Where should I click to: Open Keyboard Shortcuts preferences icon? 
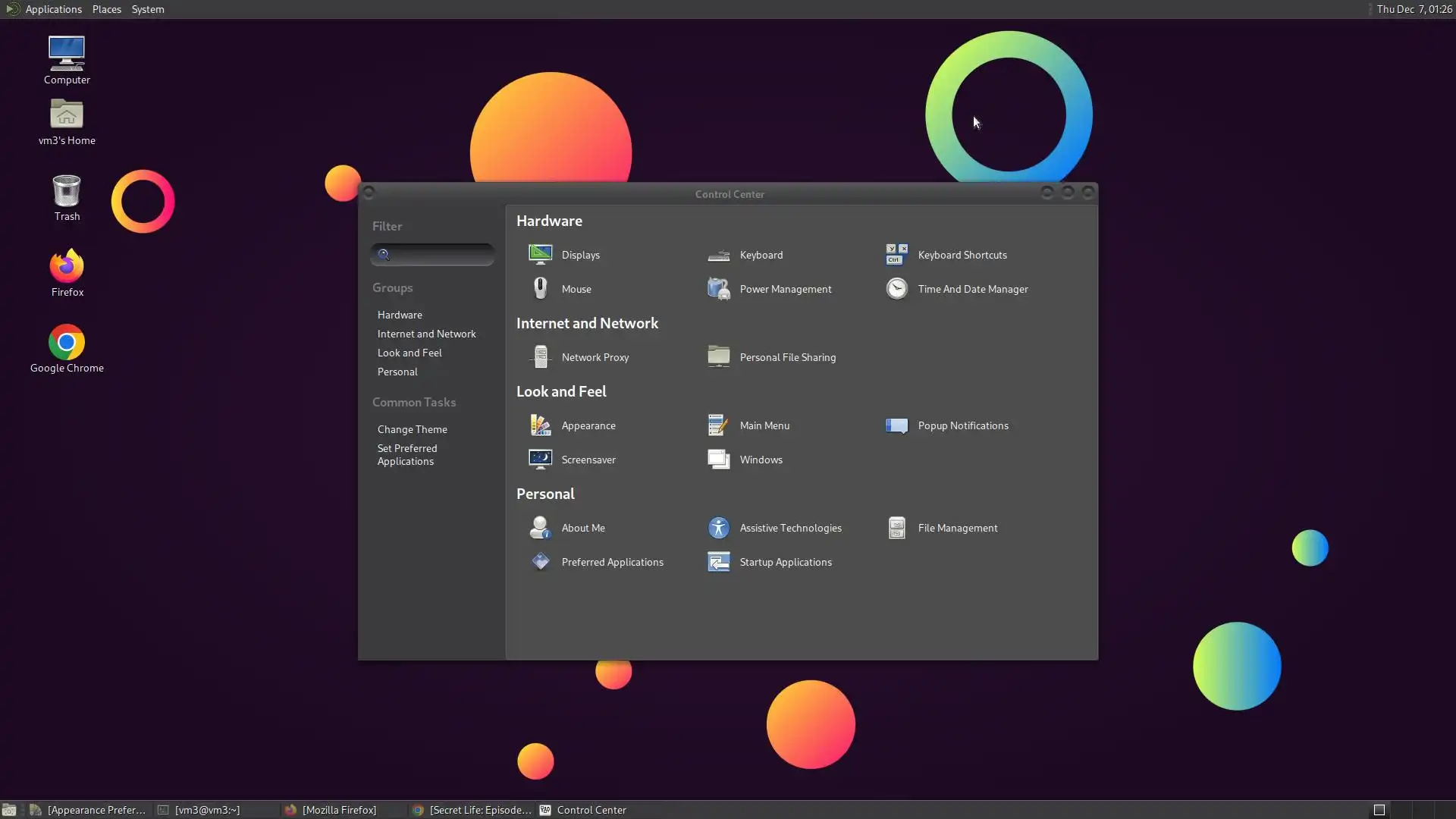click(896, 255)
